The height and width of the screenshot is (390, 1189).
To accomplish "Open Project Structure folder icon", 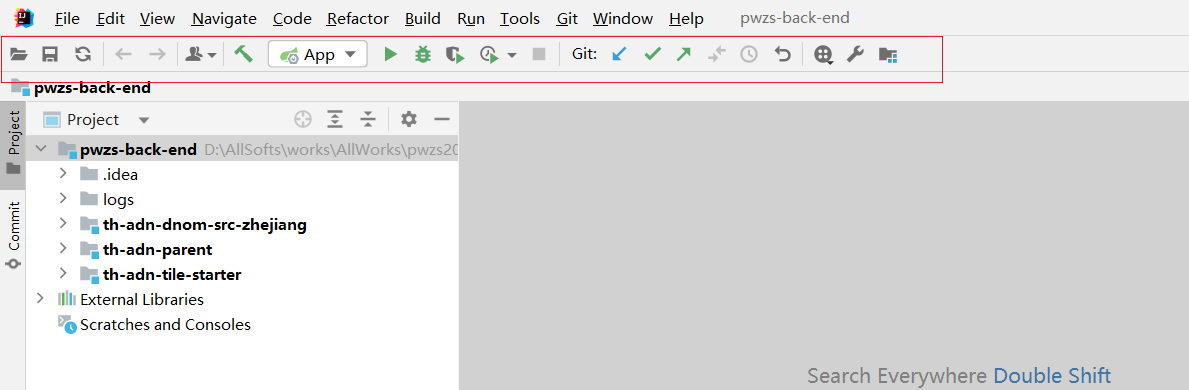I will (888, 55).
